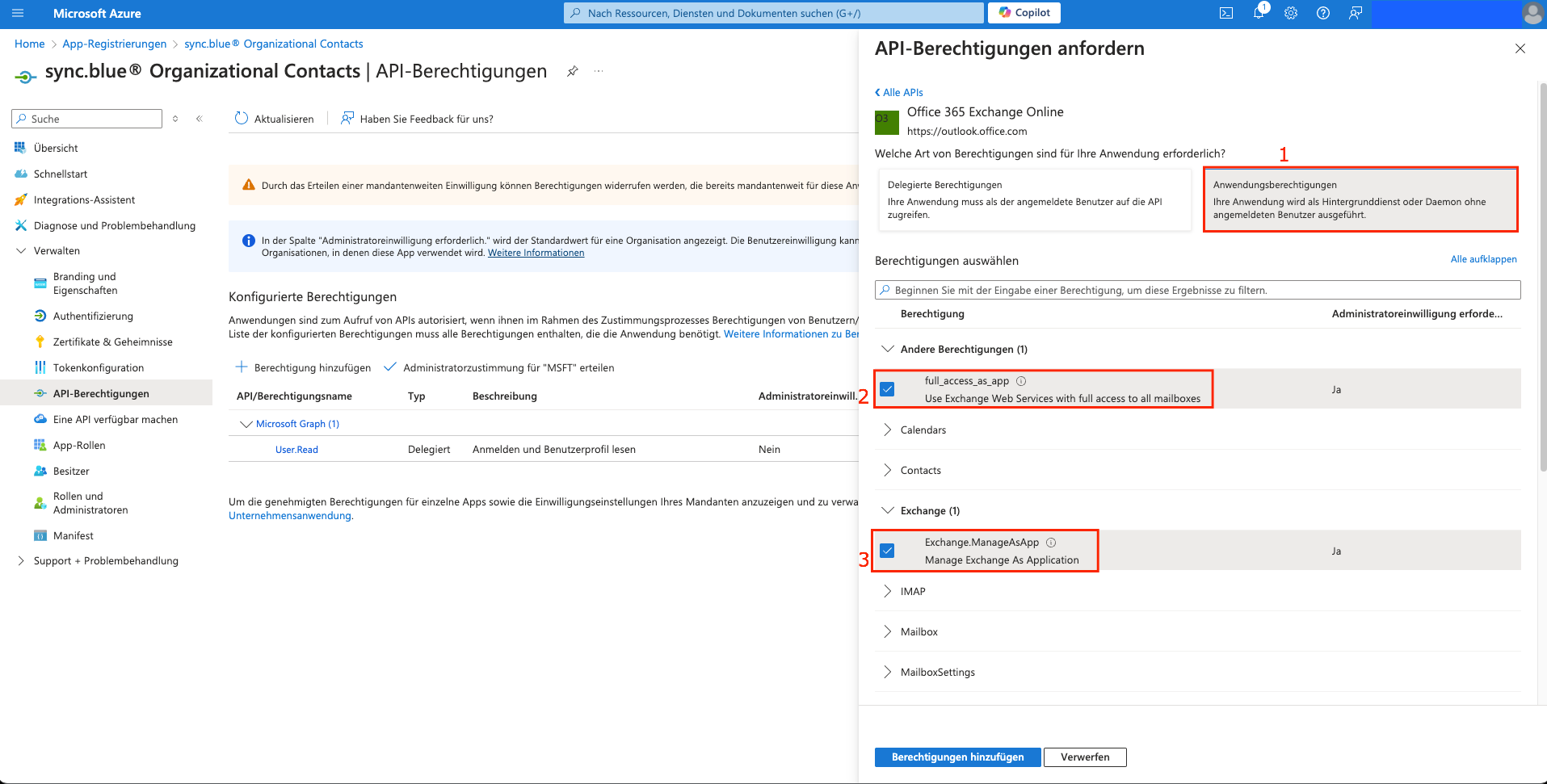Image resolution: width=1547 pixels, height=784 pixels.
Task: Uncheck the Exchange.ManageAsApp checkbox
Action: tap(887, 551)
